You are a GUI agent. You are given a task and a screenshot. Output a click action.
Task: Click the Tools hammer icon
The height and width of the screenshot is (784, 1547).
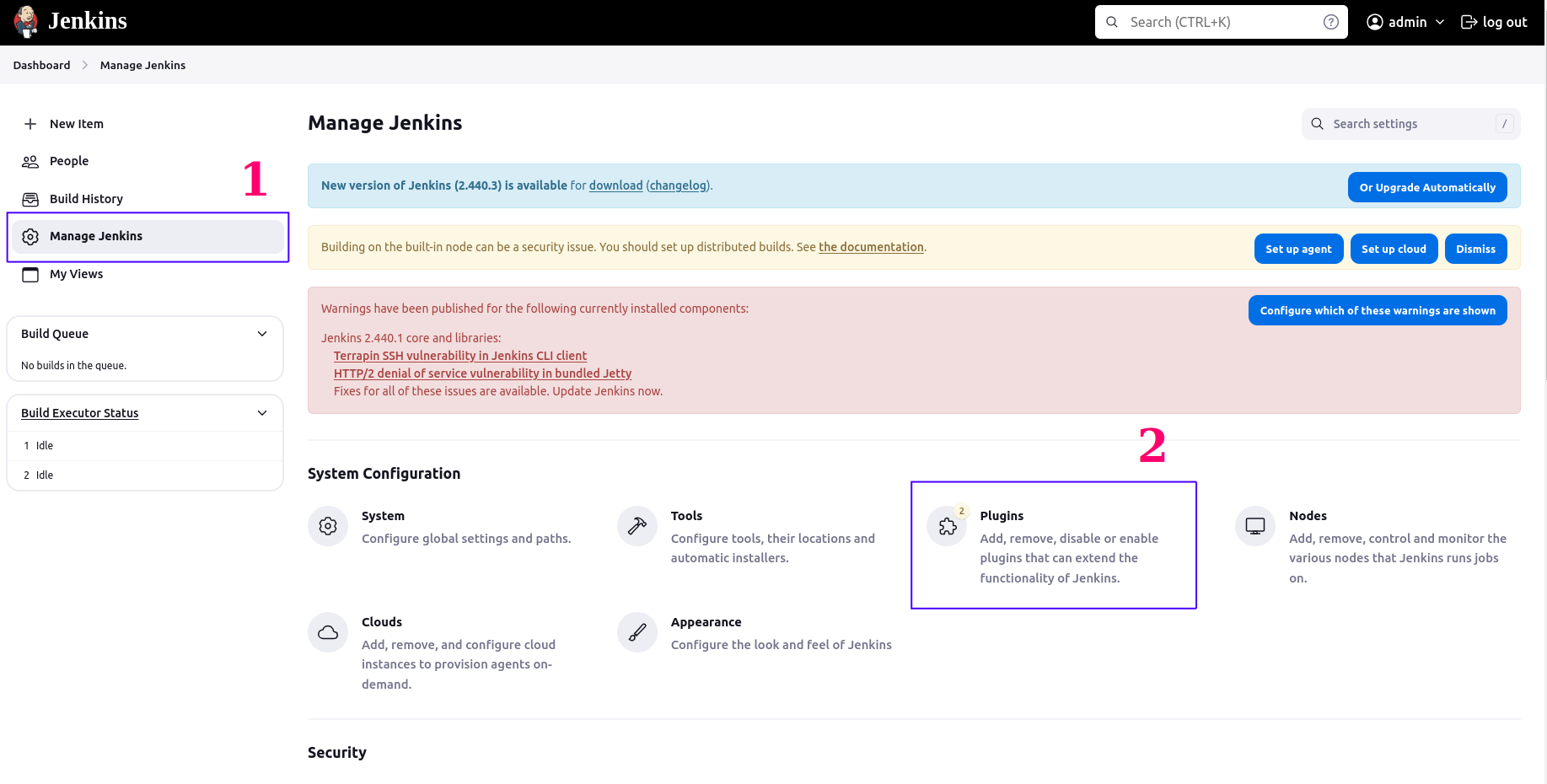point(637,526)
